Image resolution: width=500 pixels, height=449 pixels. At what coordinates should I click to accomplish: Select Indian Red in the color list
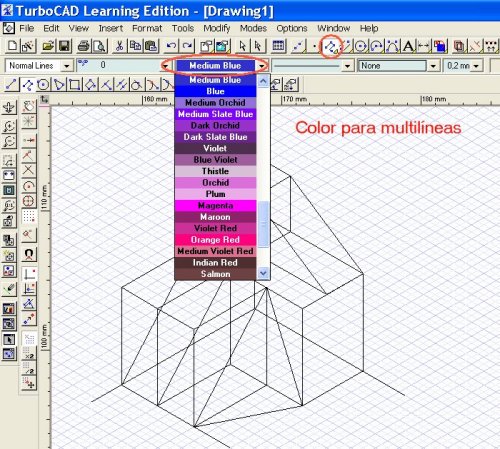216,262
